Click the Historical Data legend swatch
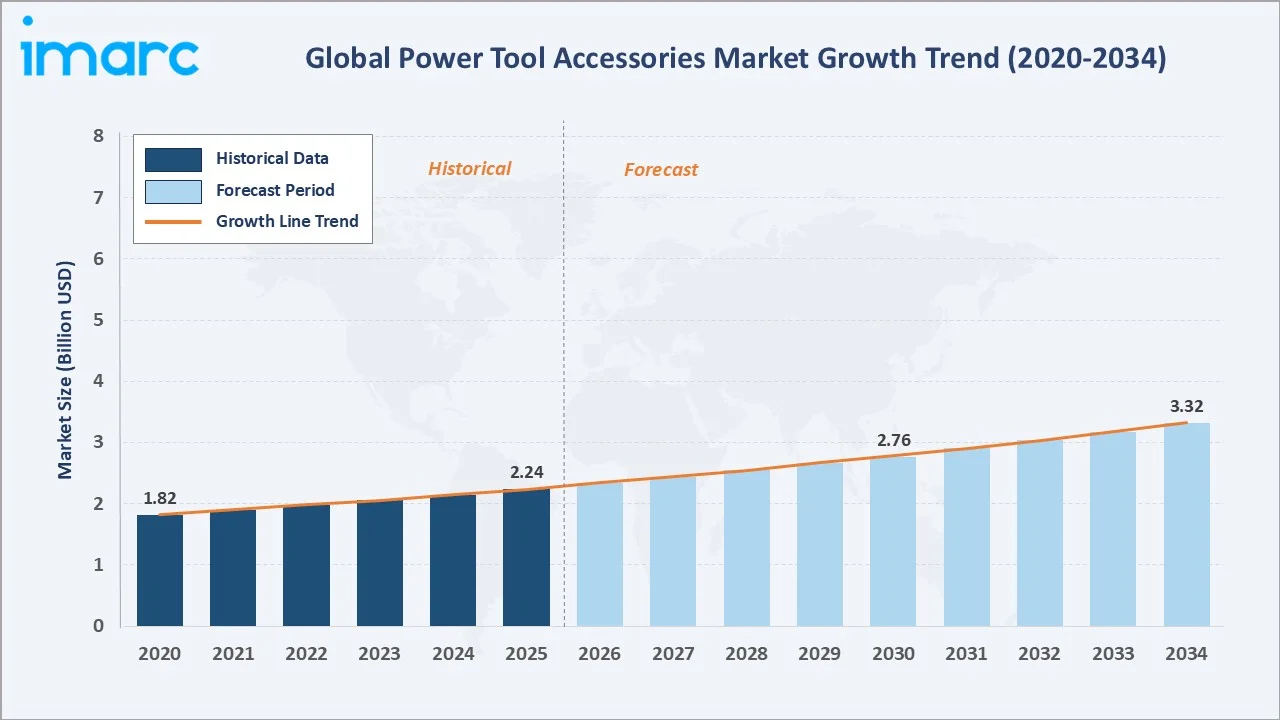The height and width of the screenshot is (720, 1280). [x=173, y=159]
